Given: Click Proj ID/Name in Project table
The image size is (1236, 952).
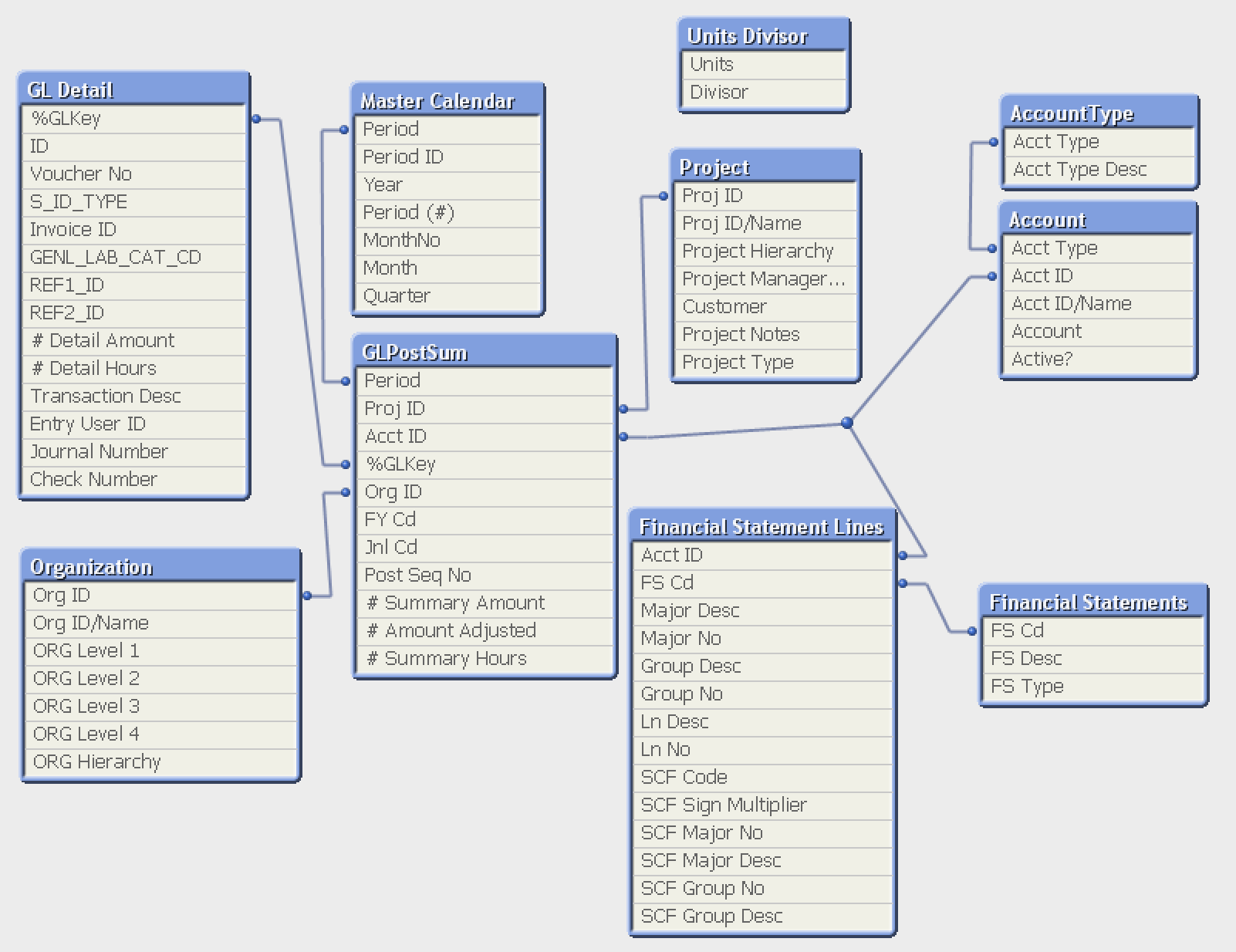Looking at the screenshot, I should pyautogui.click(x=765, y=224).
